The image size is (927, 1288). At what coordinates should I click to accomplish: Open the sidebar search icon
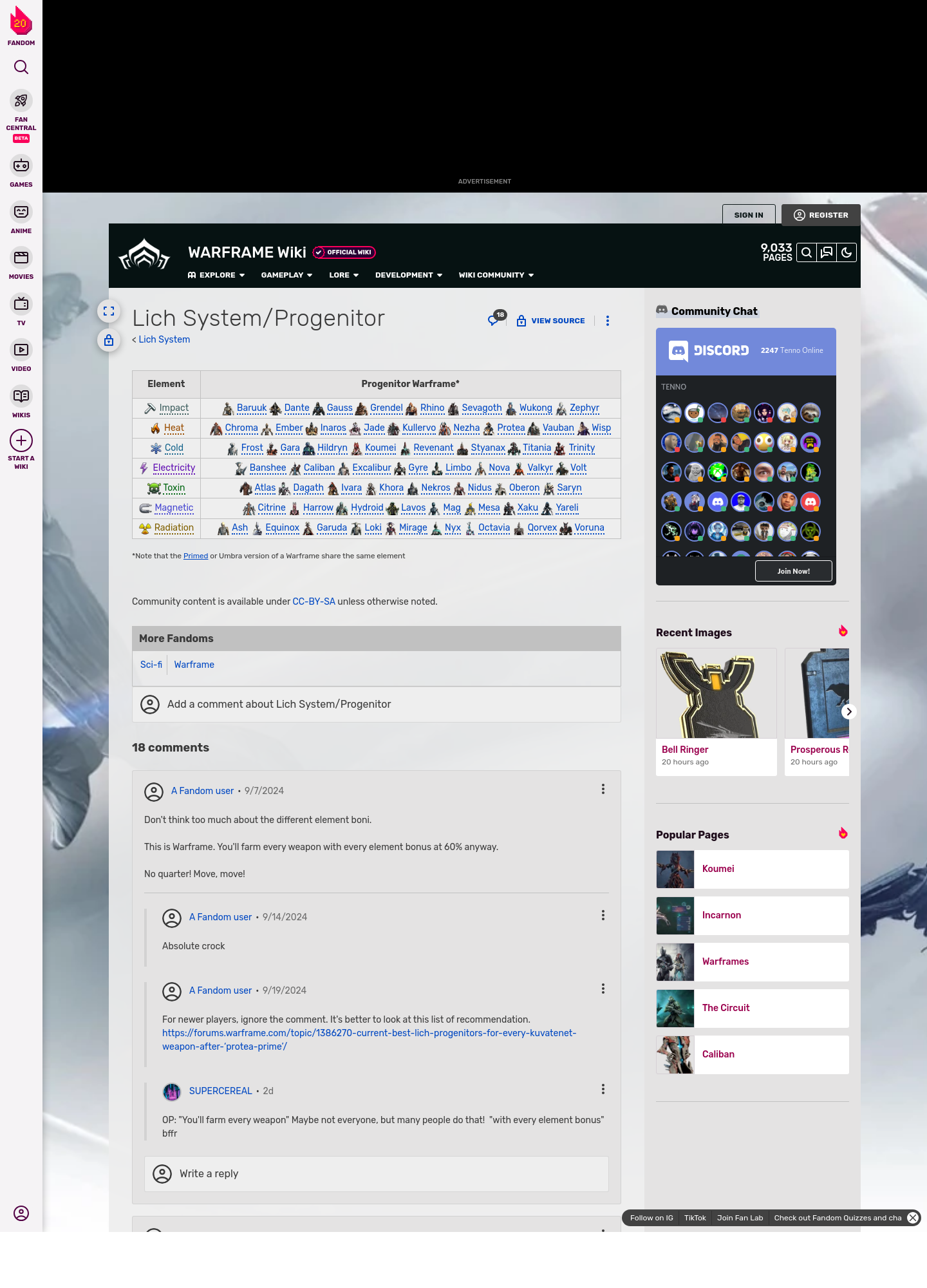[x=21, y=67]
